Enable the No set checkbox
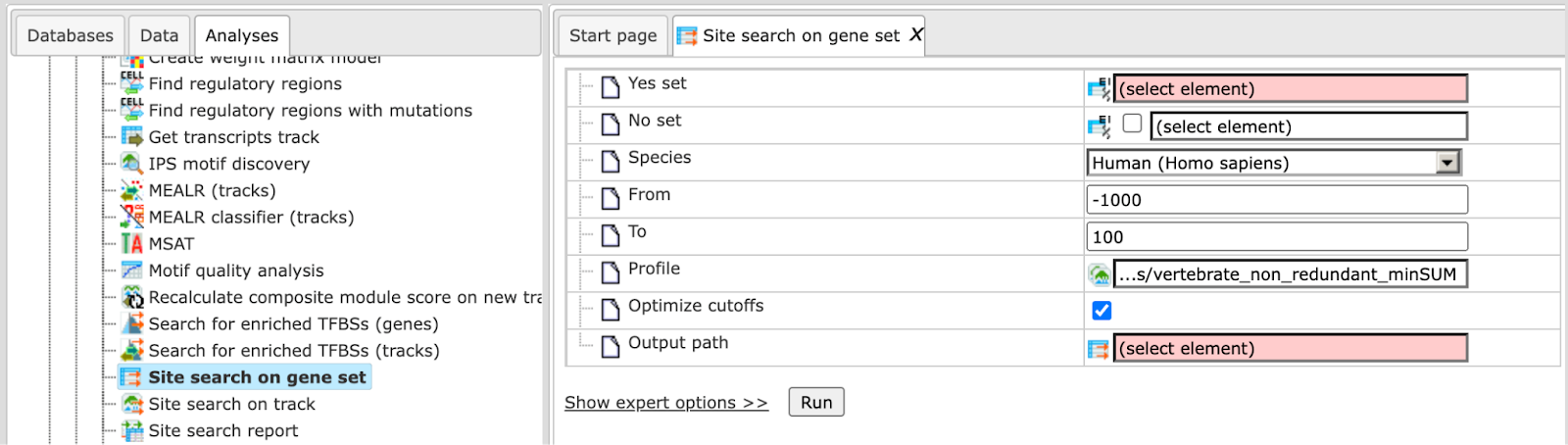The height and width of the screenshot is (445, 1568). (1132, 124)
